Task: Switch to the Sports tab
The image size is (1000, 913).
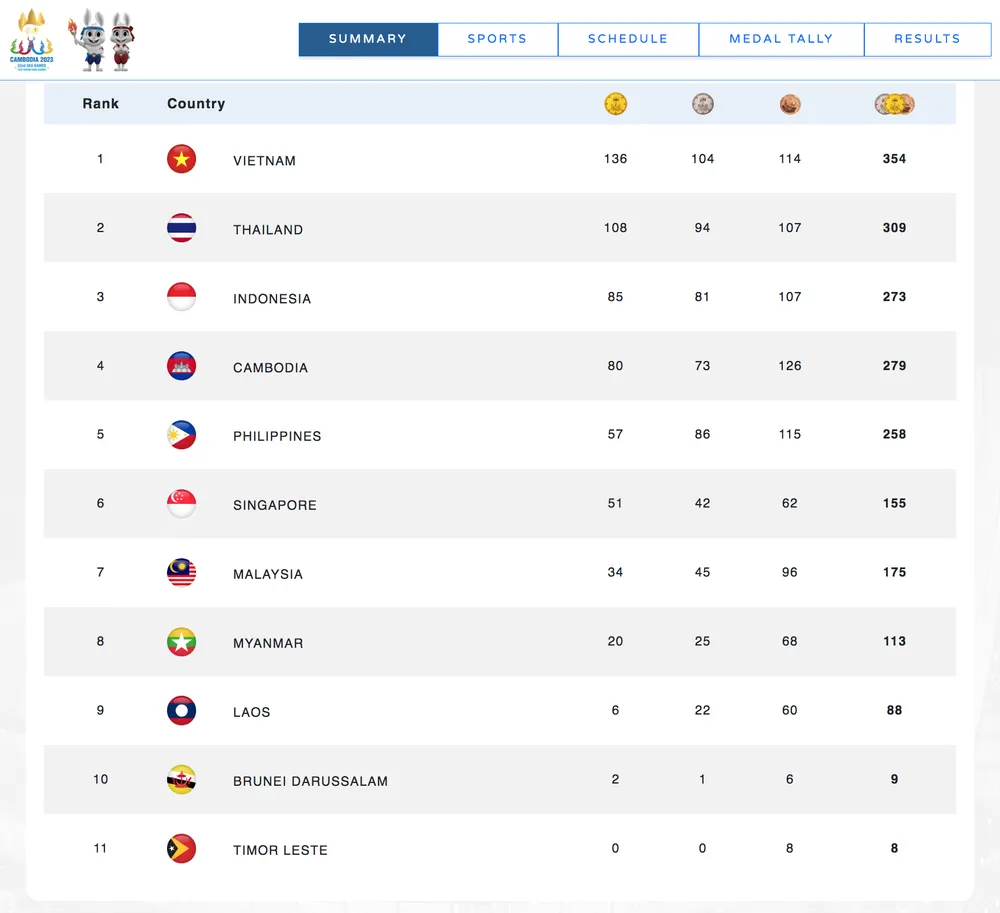Action: click(x=497, y=39)
